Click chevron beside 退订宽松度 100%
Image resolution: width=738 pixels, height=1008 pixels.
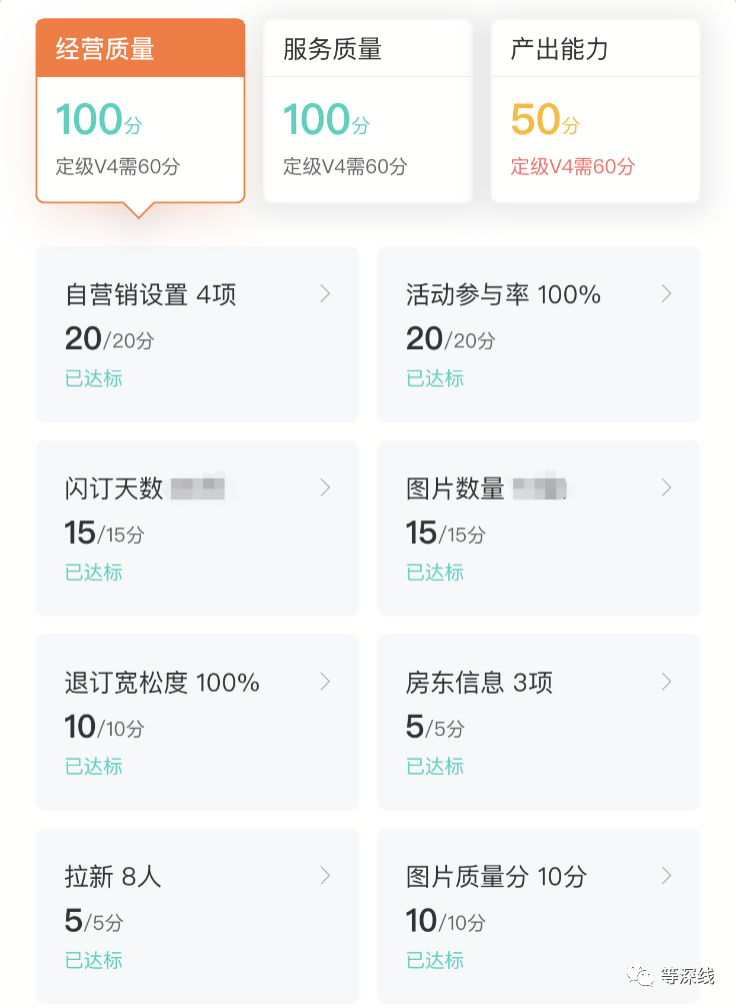(325, 682)
